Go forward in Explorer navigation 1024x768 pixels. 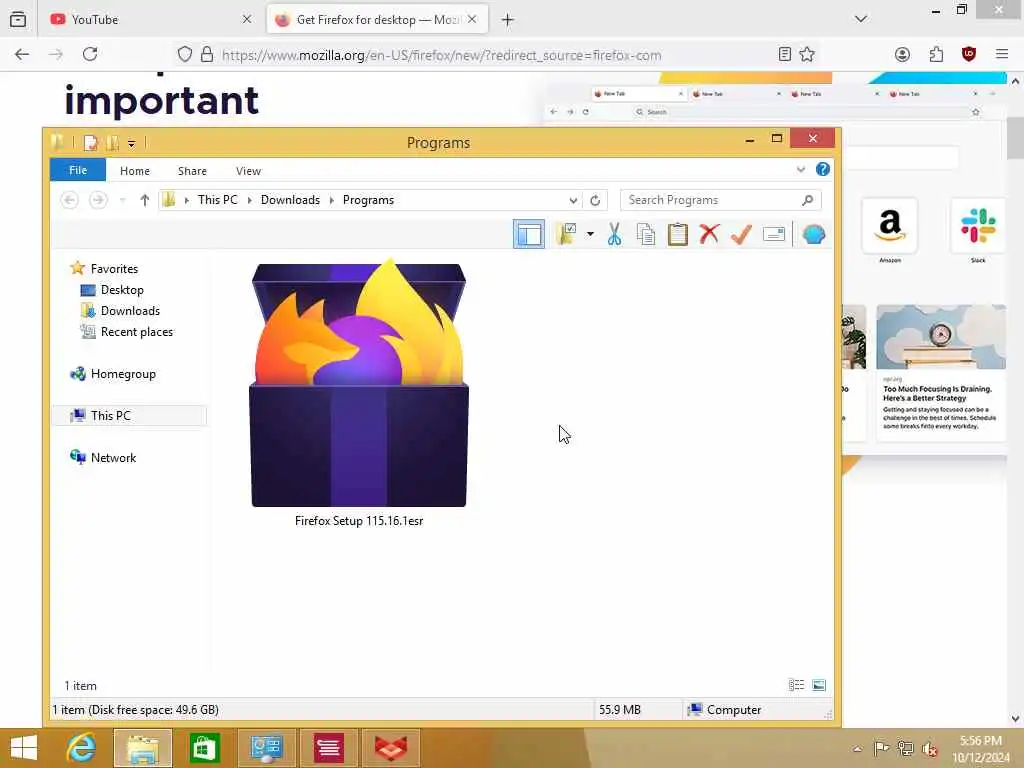98,200
